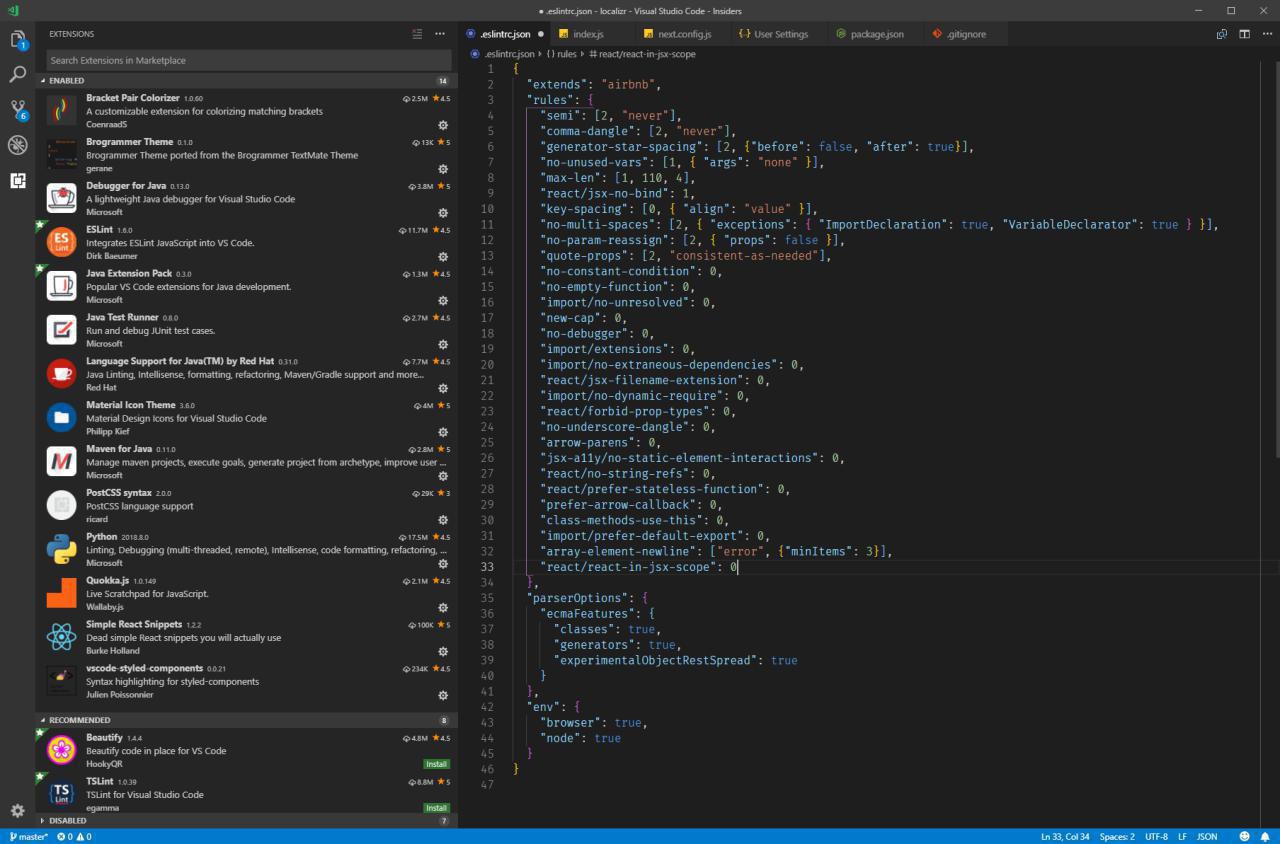The image size is (1280, 844).
Task: Click "browser" key on line 43
Action: (570, 722)
